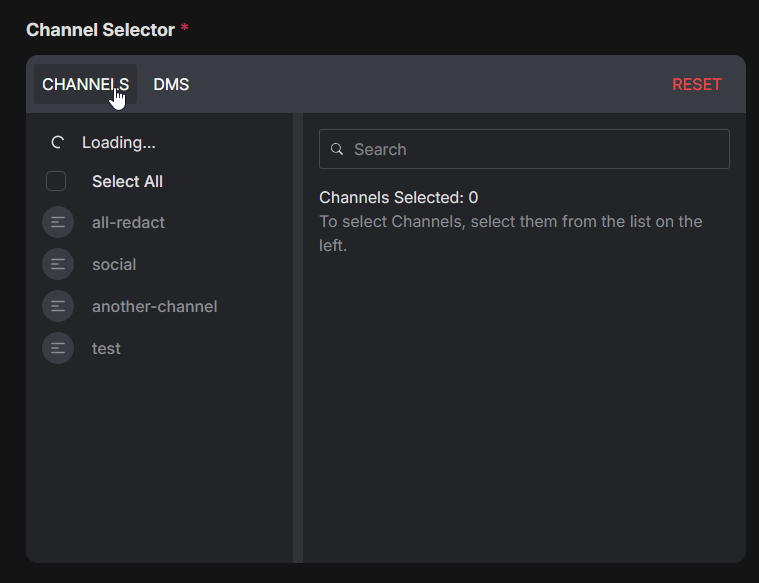759x583 pixels.
Task: Click the Loading... status text
Action: 119,142
